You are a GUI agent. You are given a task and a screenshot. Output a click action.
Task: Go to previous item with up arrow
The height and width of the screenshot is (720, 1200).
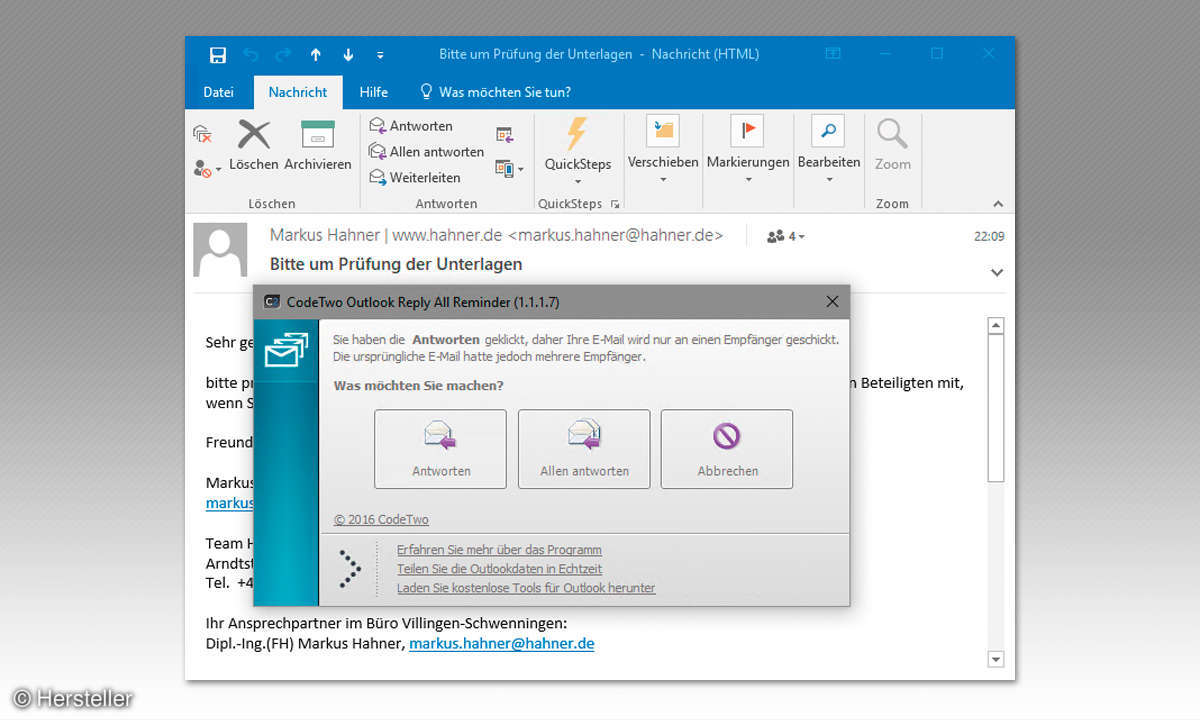pos(316,55)
